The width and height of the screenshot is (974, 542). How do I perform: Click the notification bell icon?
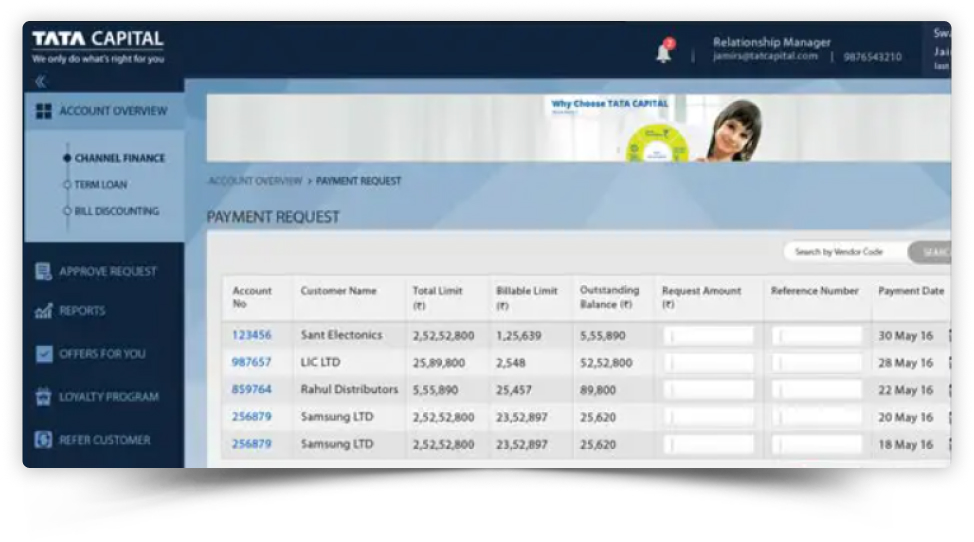664,53
